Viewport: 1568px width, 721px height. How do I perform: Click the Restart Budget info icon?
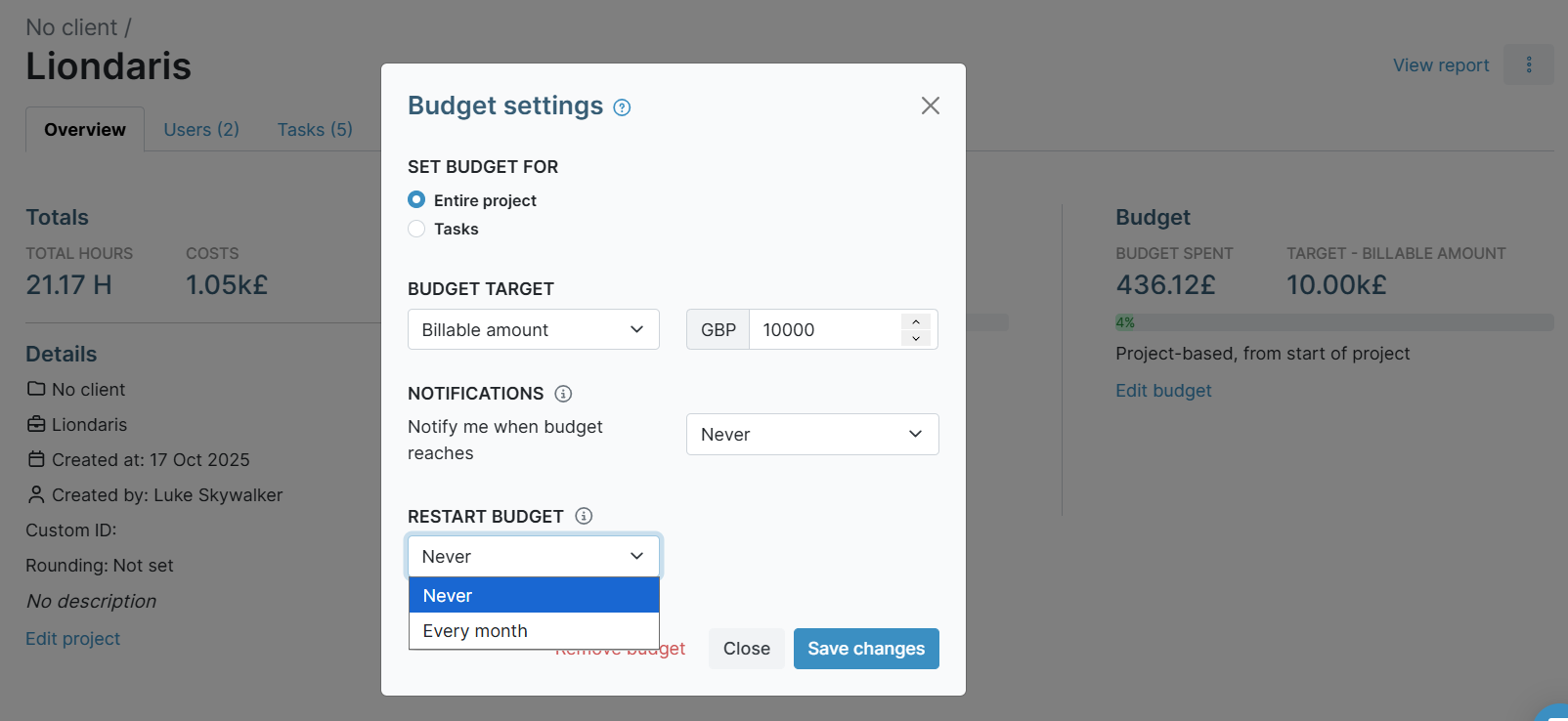point(584,516)
